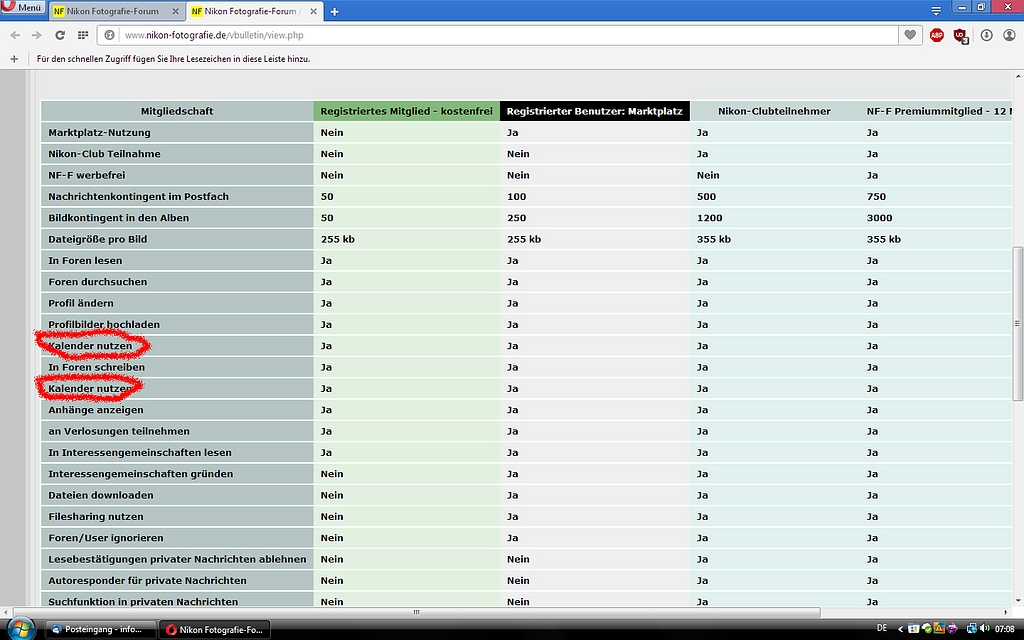
Task: Click 'Nachrichtenkontingent im Postfach' row label
Action: click(x=138, y=197)
